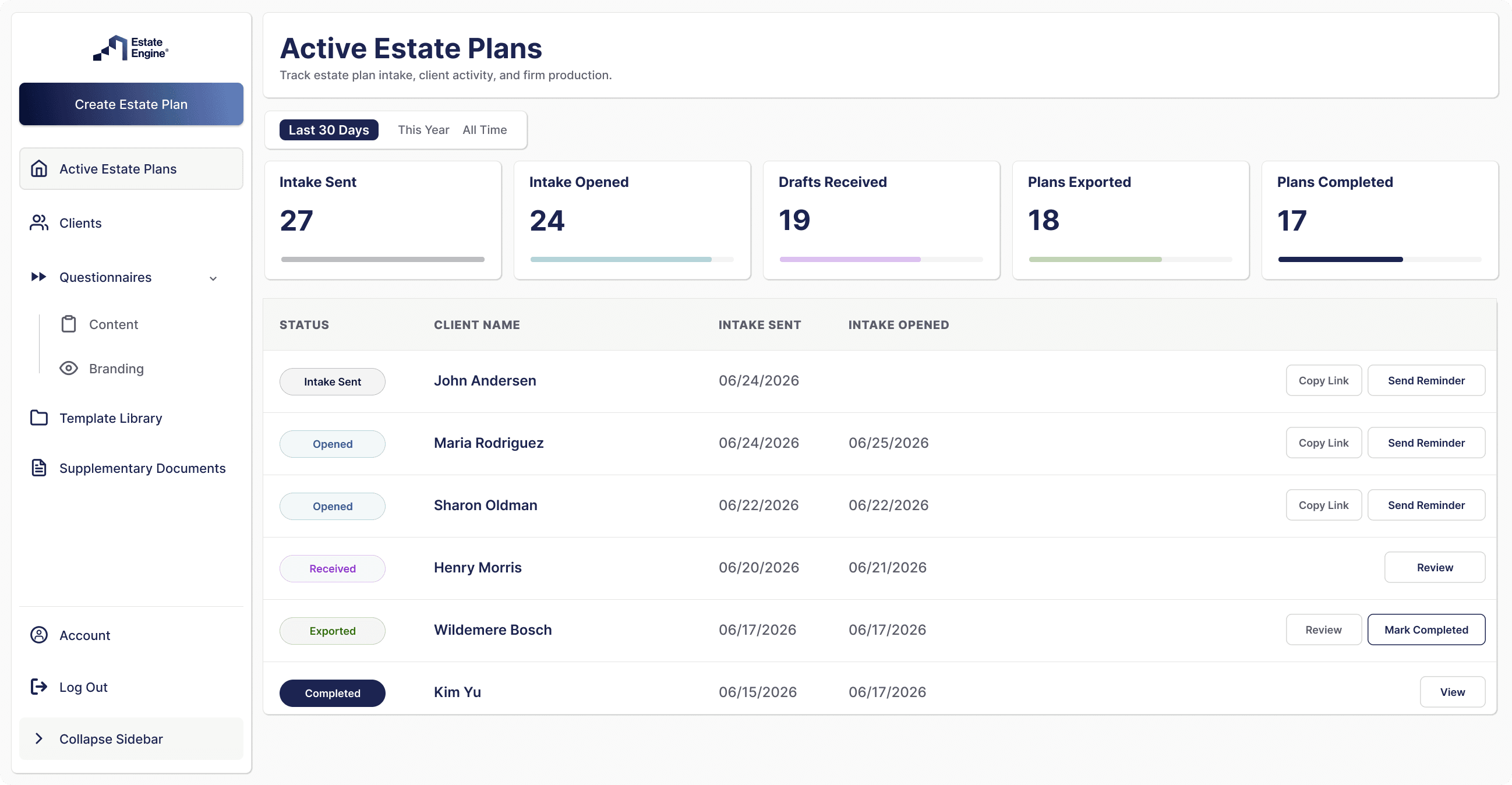Image resolution: width=1512 pixels, height=785 pixels.
Task: Click the Intake Opened progress bar
Action: tap(632, 259)
